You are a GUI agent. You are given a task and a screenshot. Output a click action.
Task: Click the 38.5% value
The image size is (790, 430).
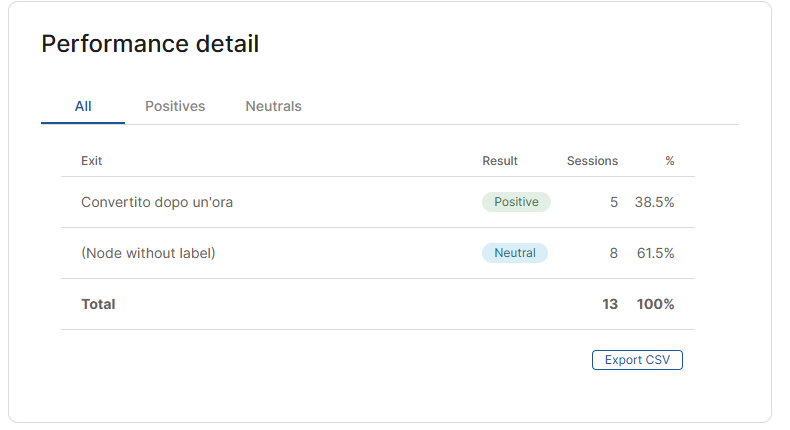pyautogui.click(x=654, y=202)
